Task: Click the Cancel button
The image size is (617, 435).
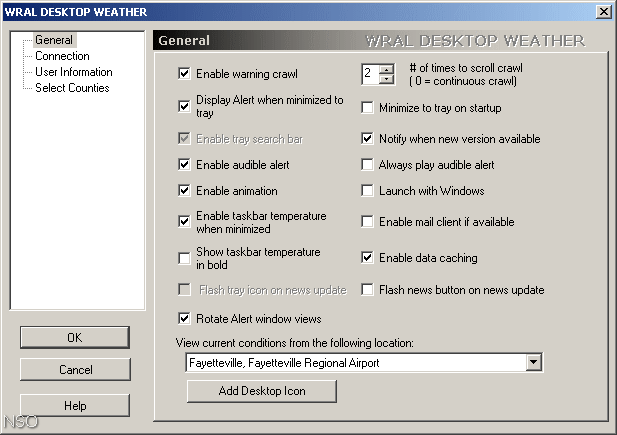Action: (x=75, y=370)
